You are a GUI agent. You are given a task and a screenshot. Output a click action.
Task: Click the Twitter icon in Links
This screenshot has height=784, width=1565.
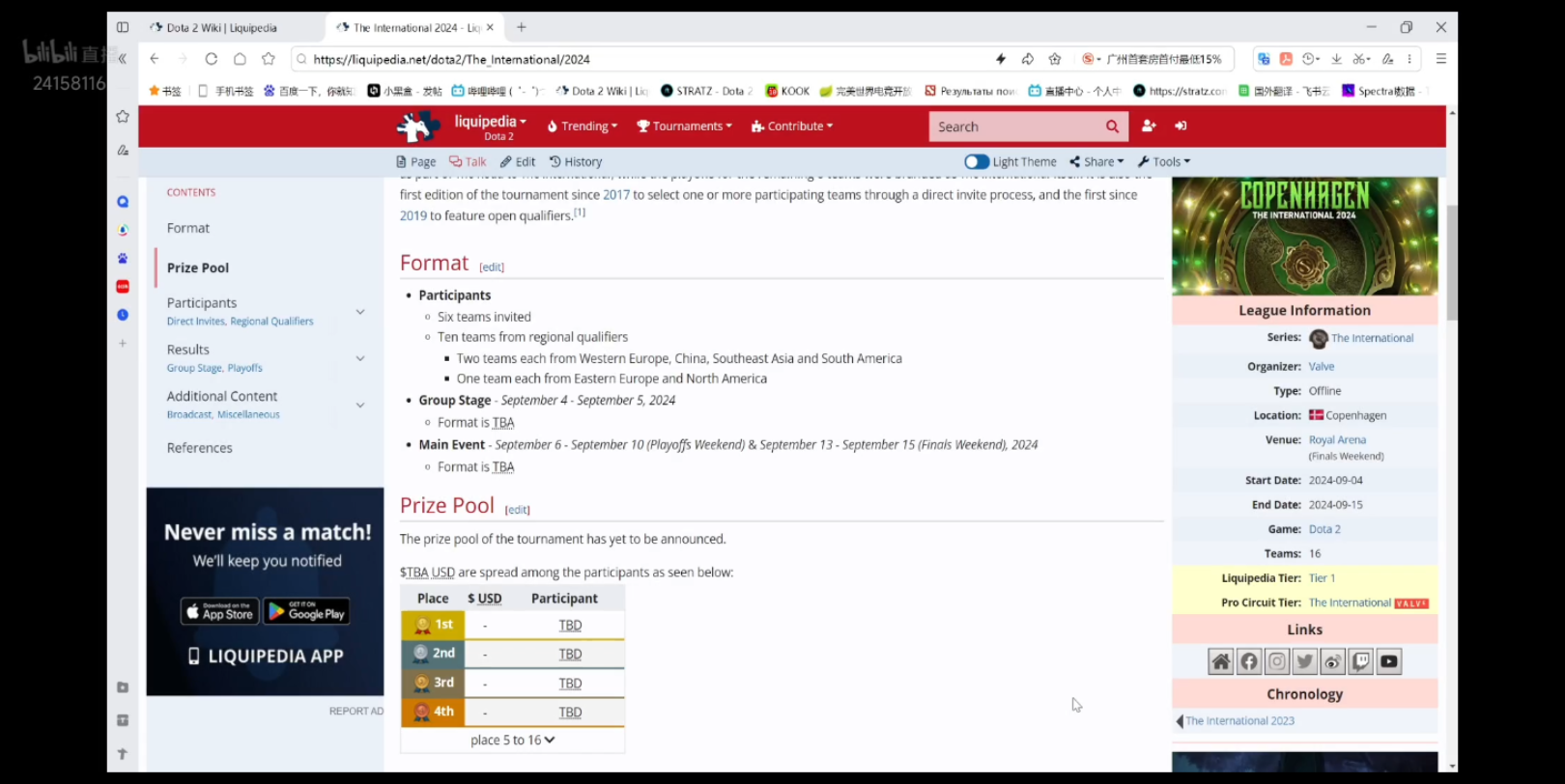(x=1305, y=661)
